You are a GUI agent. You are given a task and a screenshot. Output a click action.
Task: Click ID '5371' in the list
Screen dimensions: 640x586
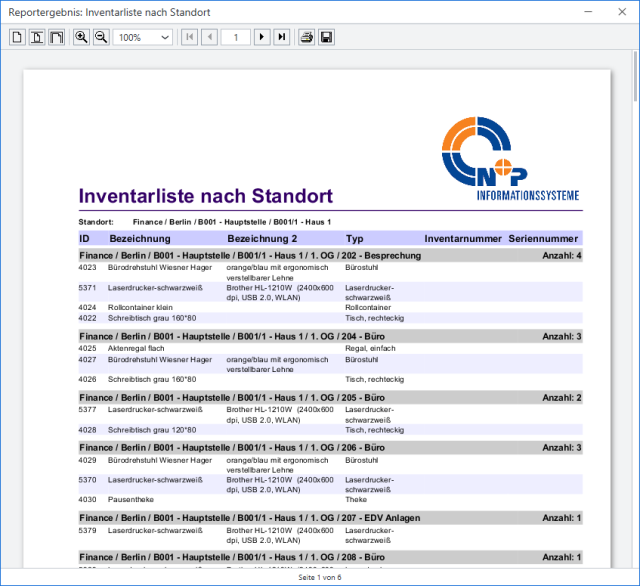(87, 288)
